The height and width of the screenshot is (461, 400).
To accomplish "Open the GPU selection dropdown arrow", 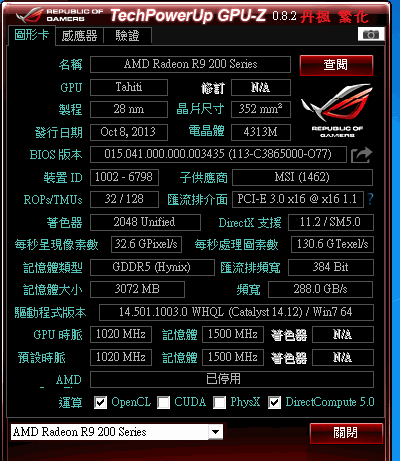I will point(216,432).
